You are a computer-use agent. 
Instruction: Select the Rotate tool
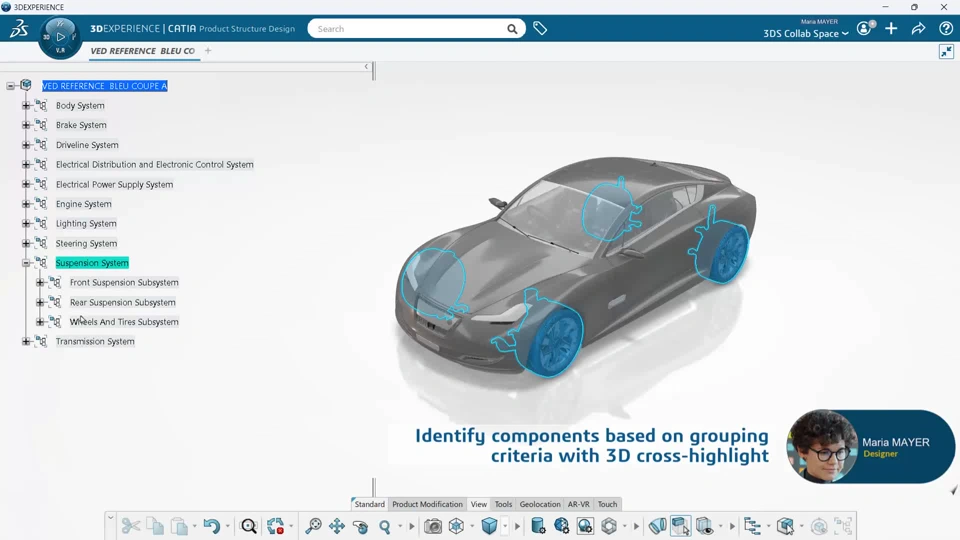[x=361, y=526]
